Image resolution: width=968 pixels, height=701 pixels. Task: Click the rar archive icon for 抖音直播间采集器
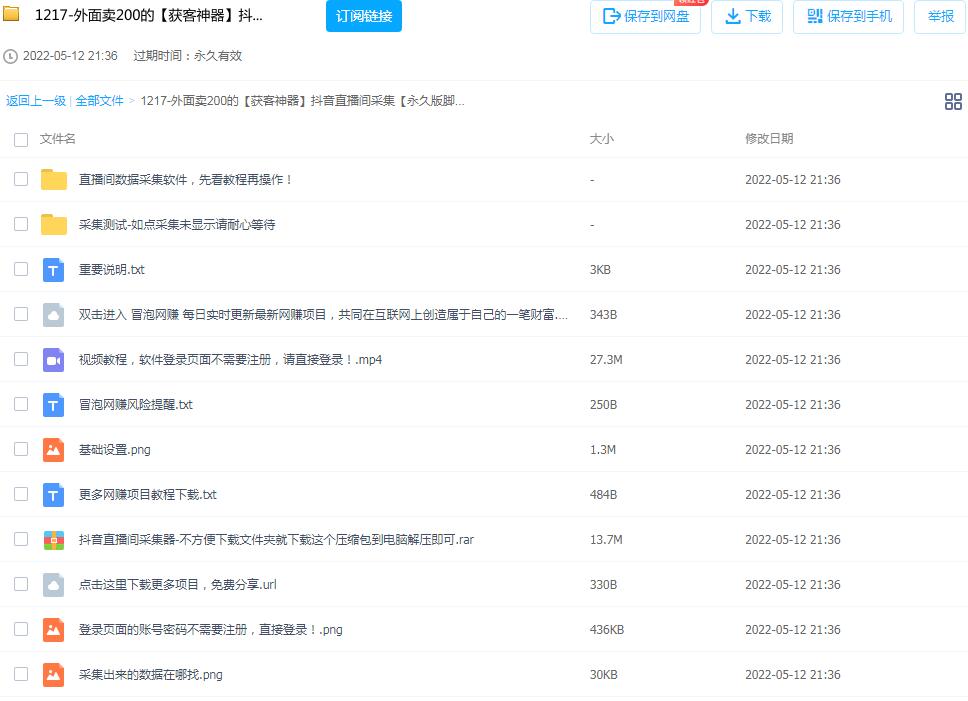(54, 540)
